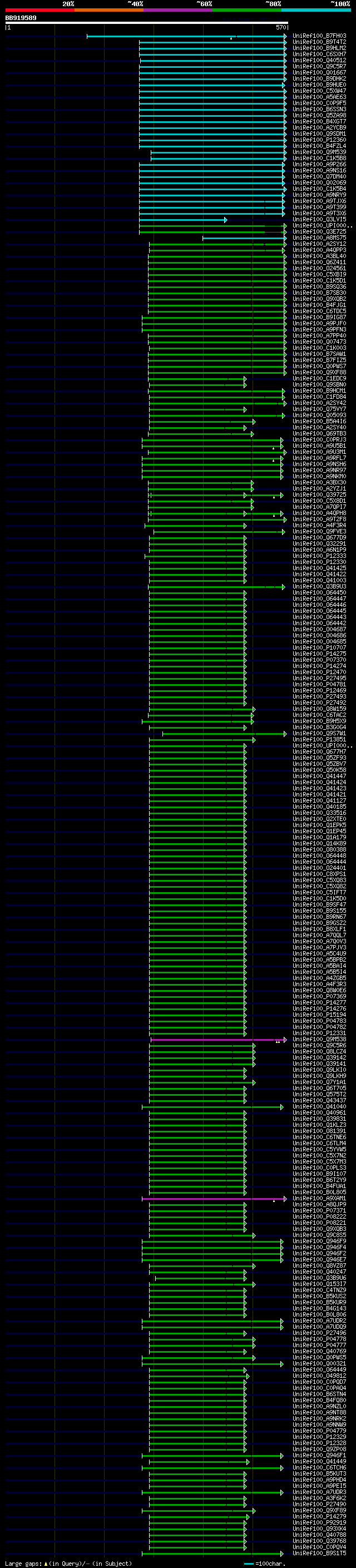The width and height of the screenshot is (356, 1568).
Task: Select the UniRef100_Q9XF89 label
Action: pyautogui.click(x=319, y=1511)
